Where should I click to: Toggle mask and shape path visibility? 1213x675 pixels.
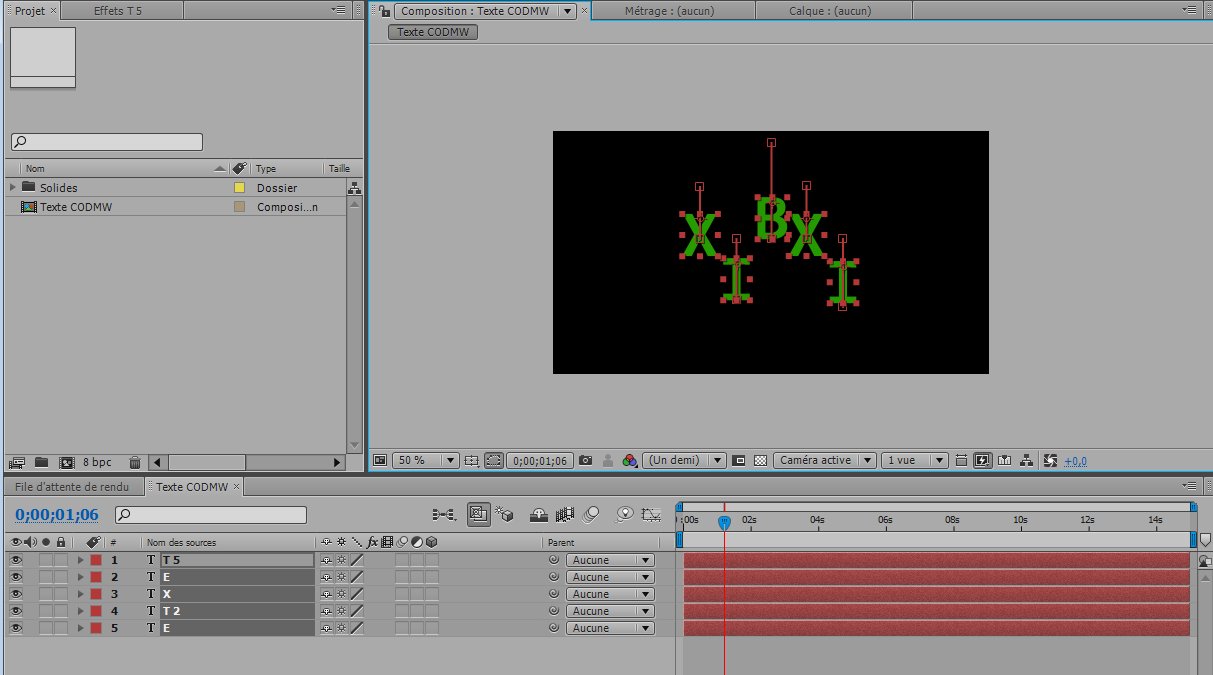pos(493,460)
